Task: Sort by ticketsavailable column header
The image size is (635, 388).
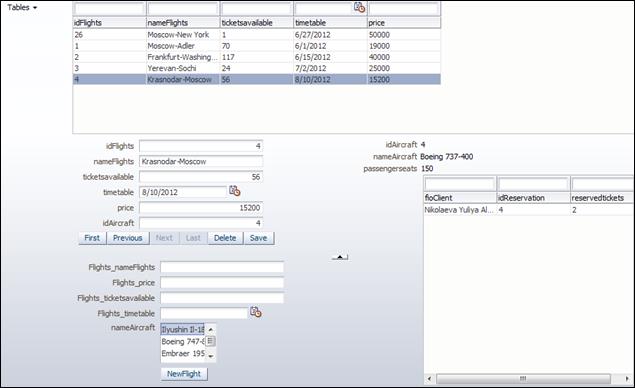Action: click(x=257, y=23)
